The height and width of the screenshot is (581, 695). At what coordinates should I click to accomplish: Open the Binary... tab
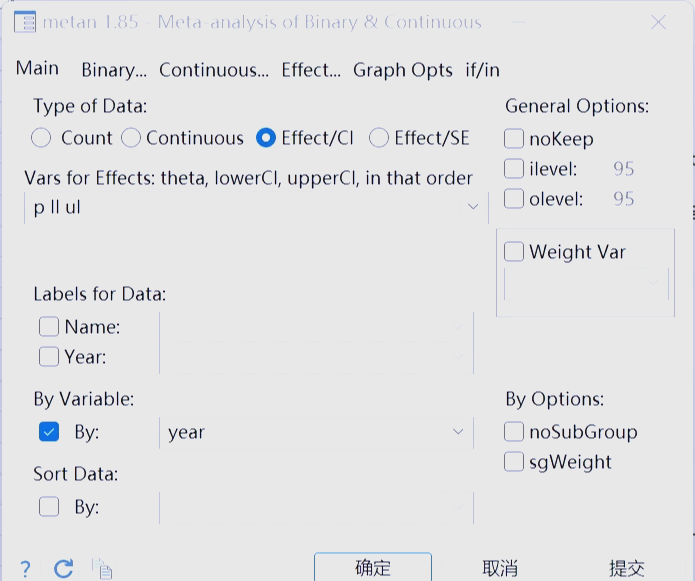114,70
